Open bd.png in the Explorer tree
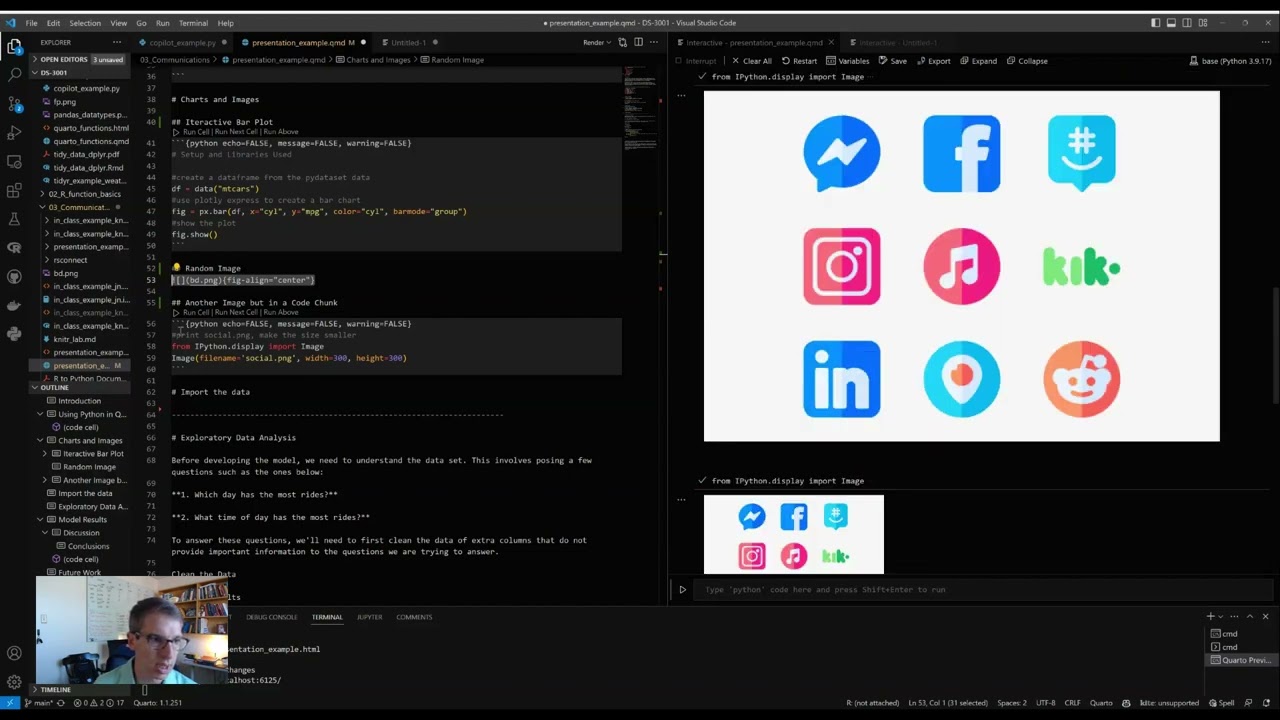The image size is (1280, 720). 66,273
